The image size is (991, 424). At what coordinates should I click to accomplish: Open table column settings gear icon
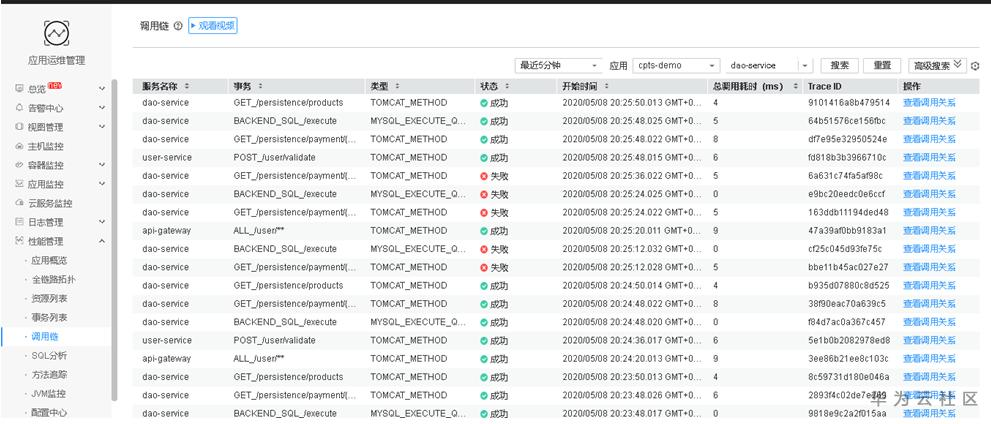pyautogui.click(x=975, y=66)
